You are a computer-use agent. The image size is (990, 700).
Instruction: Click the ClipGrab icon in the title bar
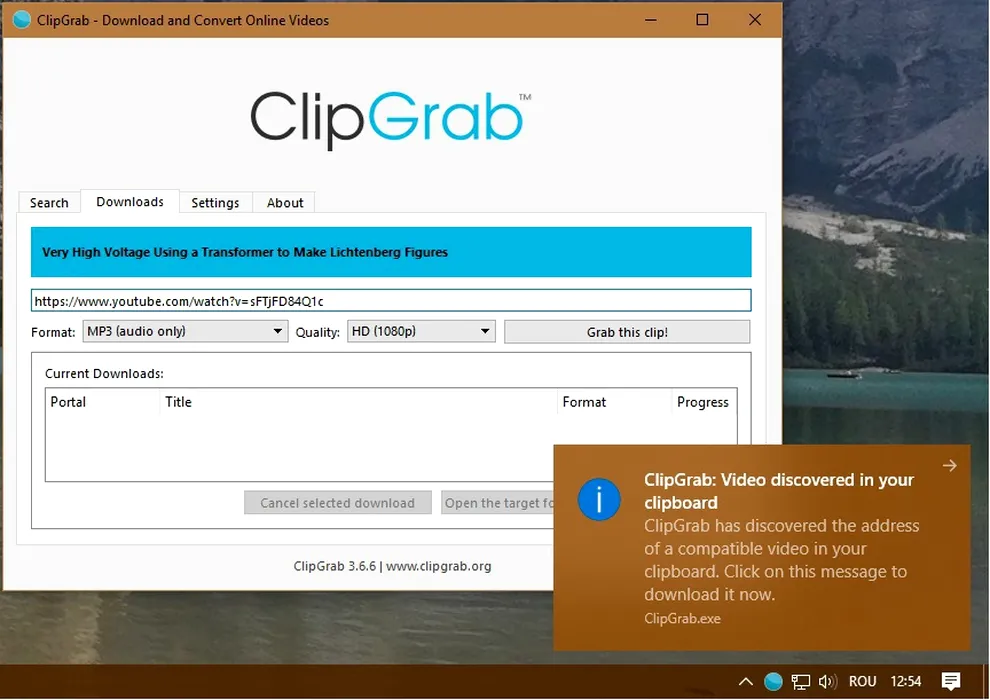[21, 20]
